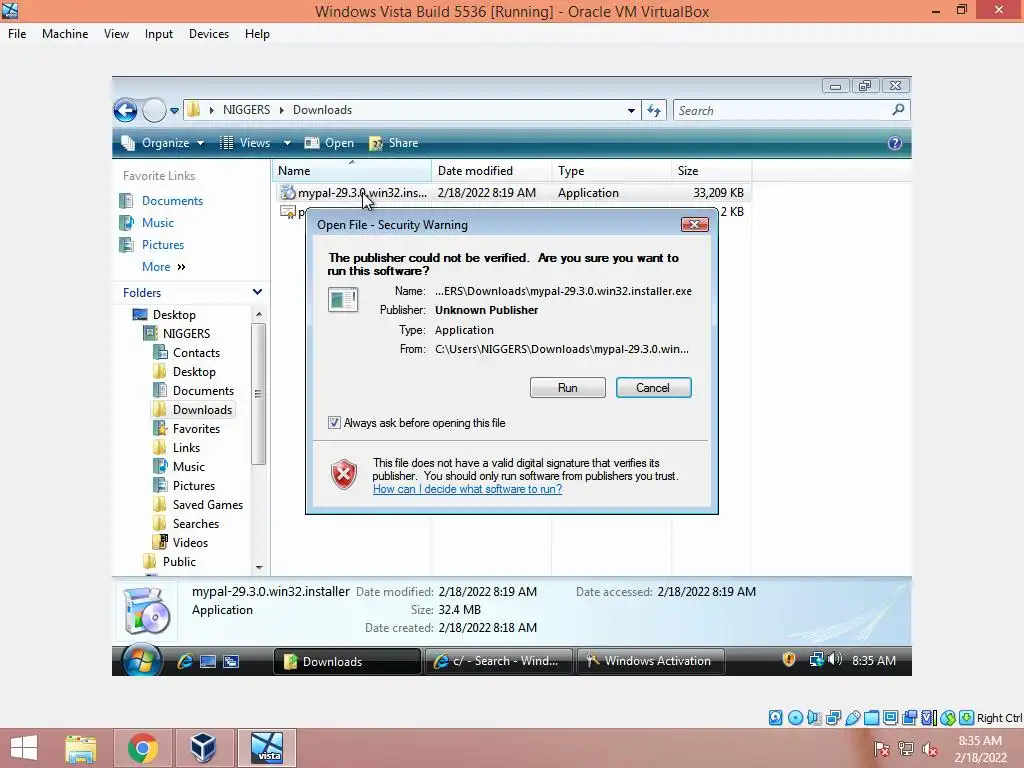The image size is (1024, 768).
Task: Uncheck Always ask before opening this file
Action: (x=334, y=423)
